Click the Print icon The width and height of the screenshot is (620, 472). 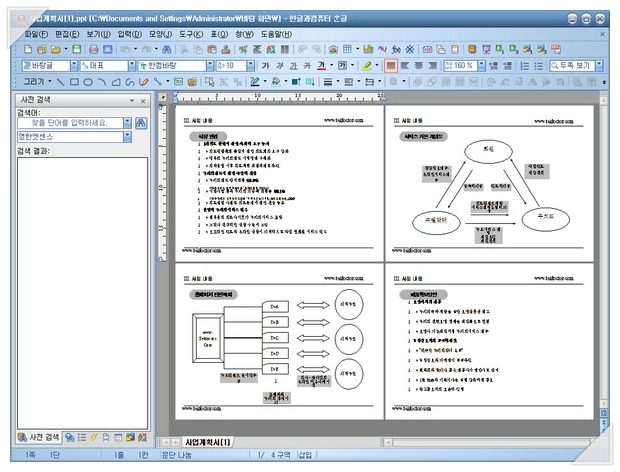coord(94,49)
